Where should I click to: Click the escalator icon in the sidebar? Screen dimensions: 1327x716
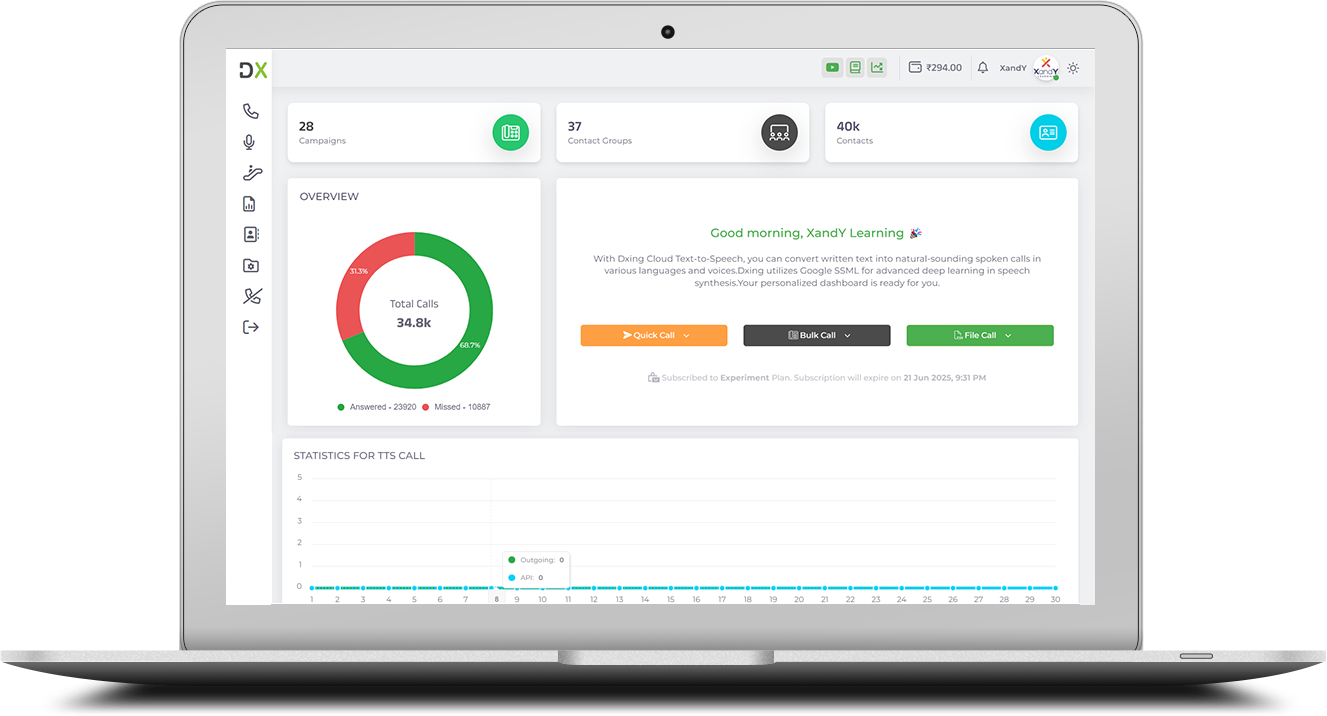pos(252,173)
